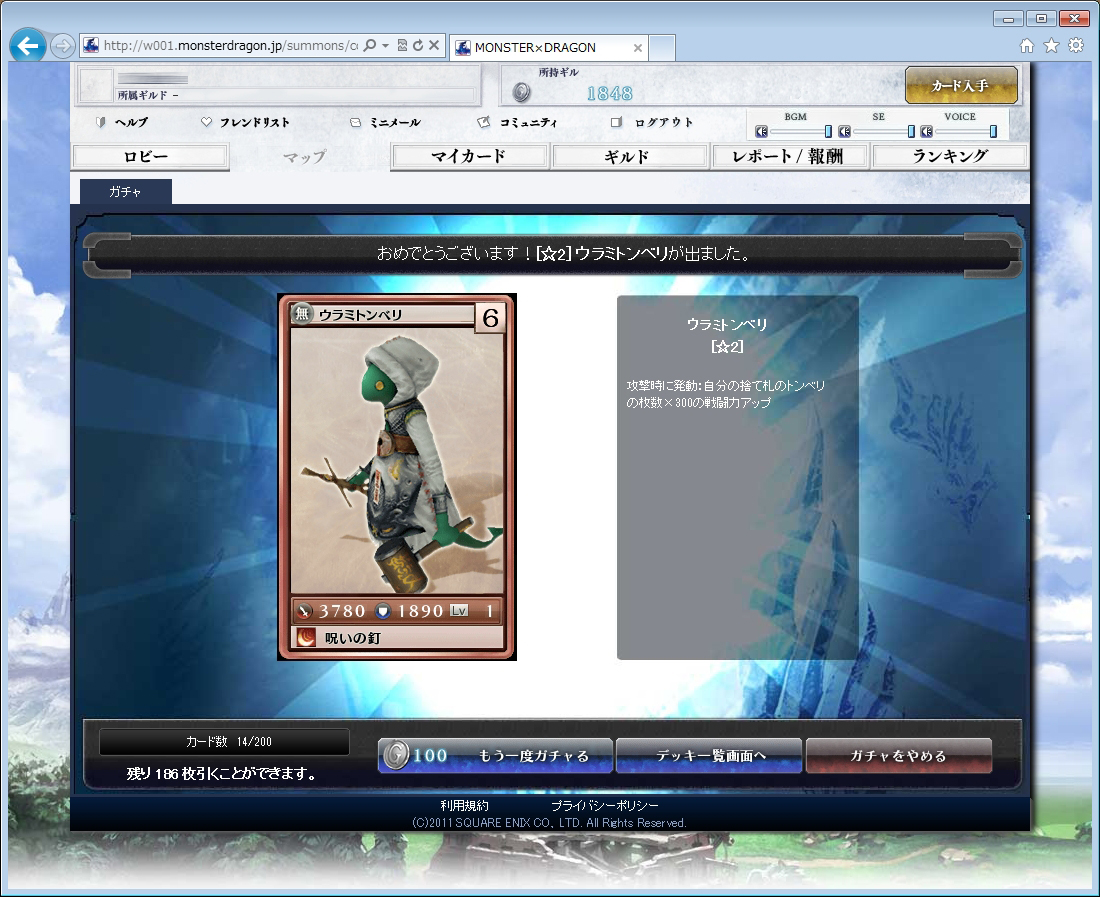1100x897 pixels.
Task: Click the browser home icon
Action: (1026, 46)
